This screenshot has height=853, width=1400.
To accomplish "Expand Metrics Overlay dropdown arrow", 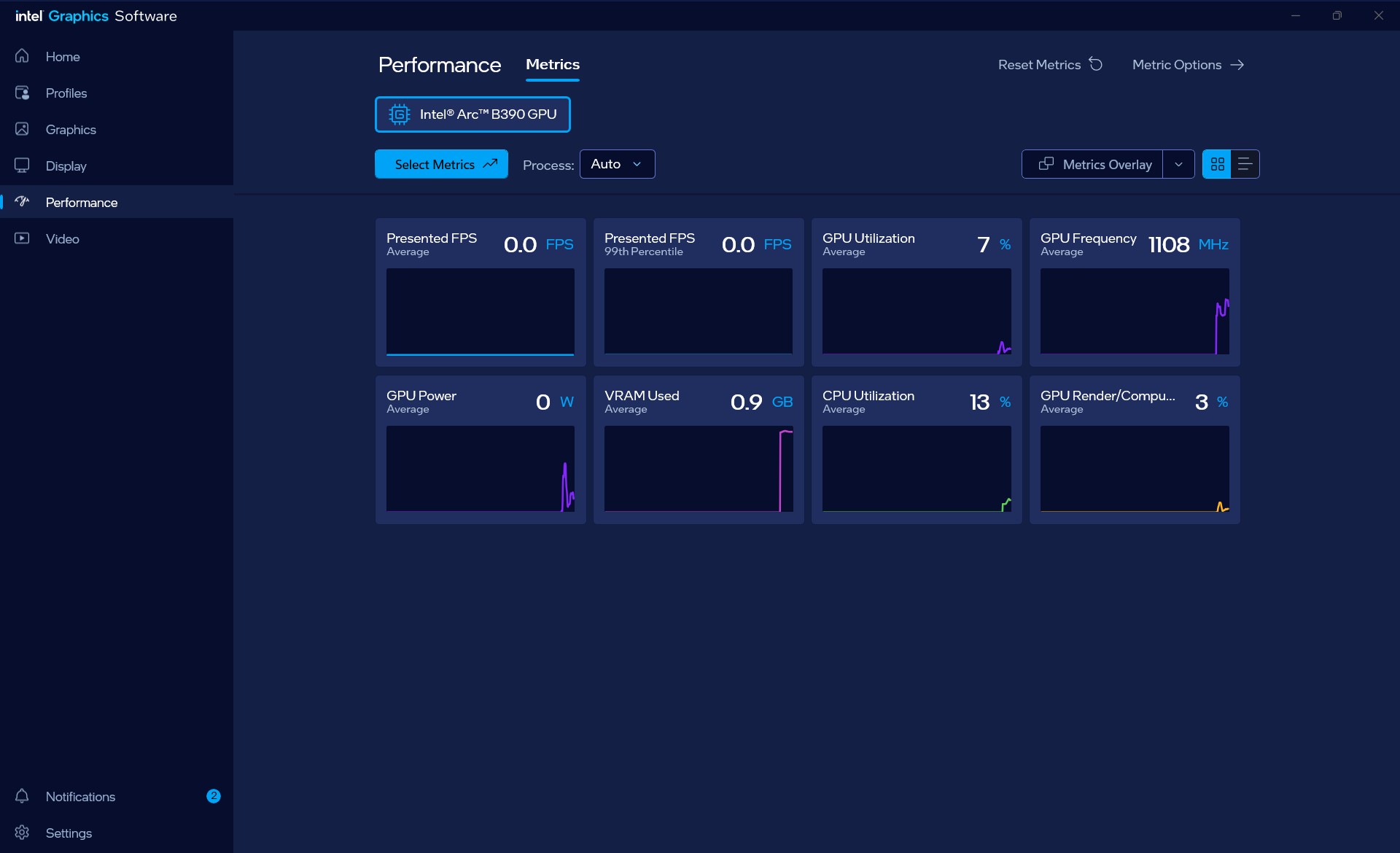I will pos(1178,164).
